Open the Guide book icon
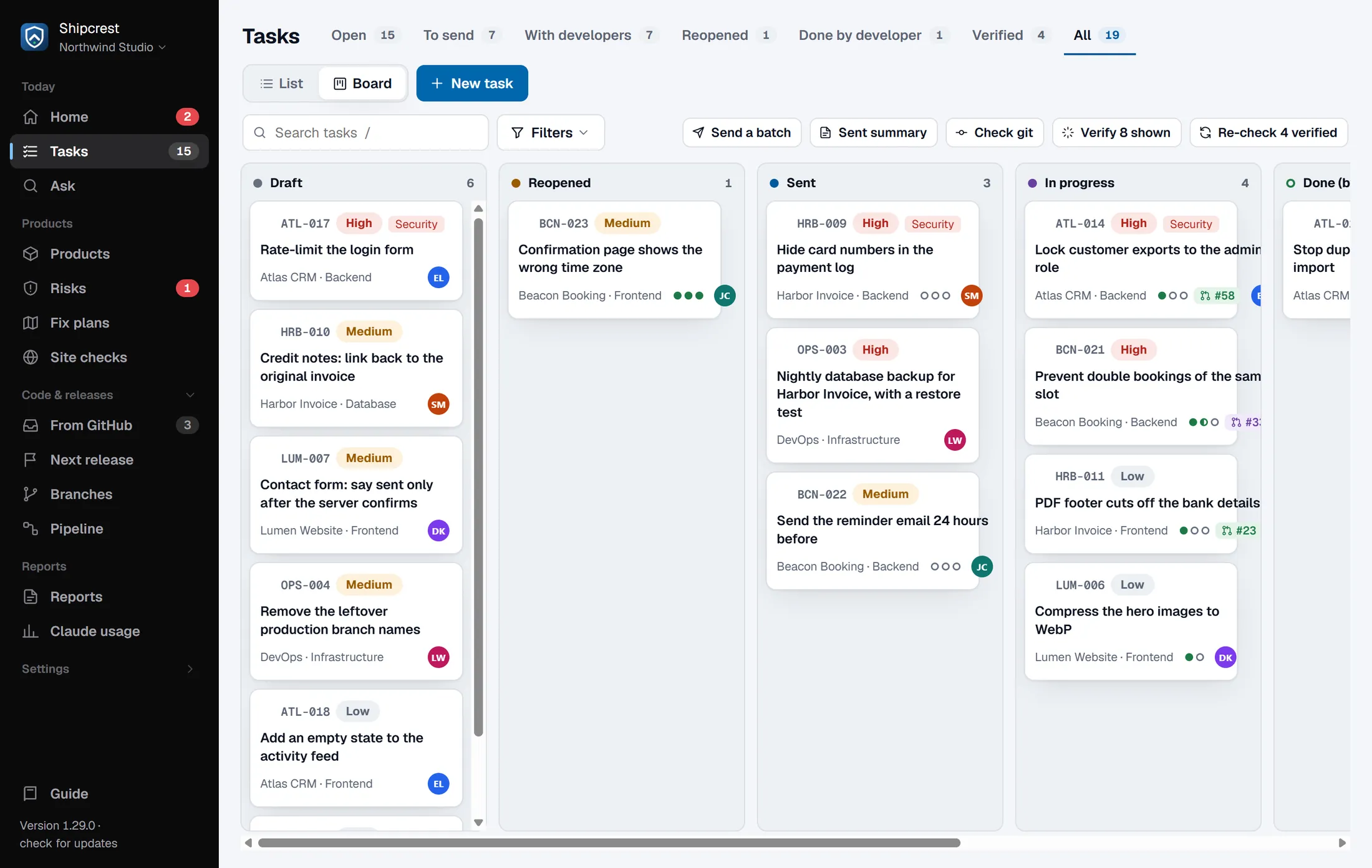The width and height of the screenshot is (1372, 868). [x=31, y=793]
